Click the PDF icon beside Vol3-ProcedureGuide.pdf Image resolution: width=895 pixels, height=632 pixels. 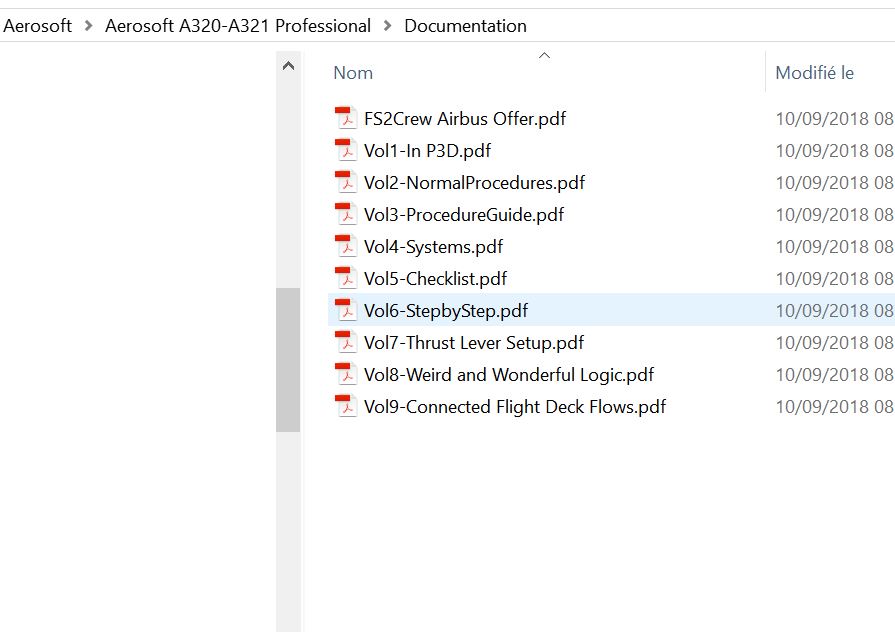tap(345, 214)
